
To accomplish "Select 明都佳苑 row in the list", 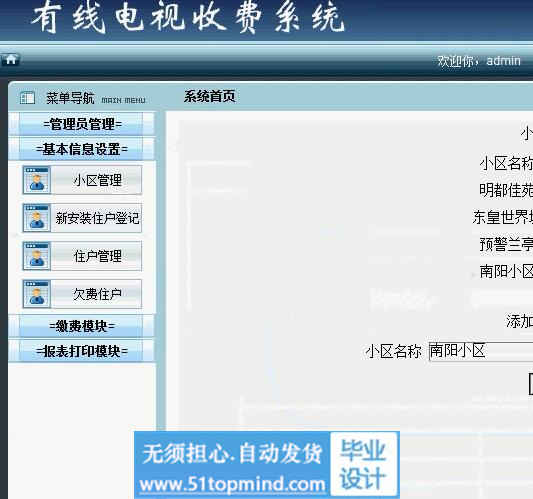I will point(506,190).
